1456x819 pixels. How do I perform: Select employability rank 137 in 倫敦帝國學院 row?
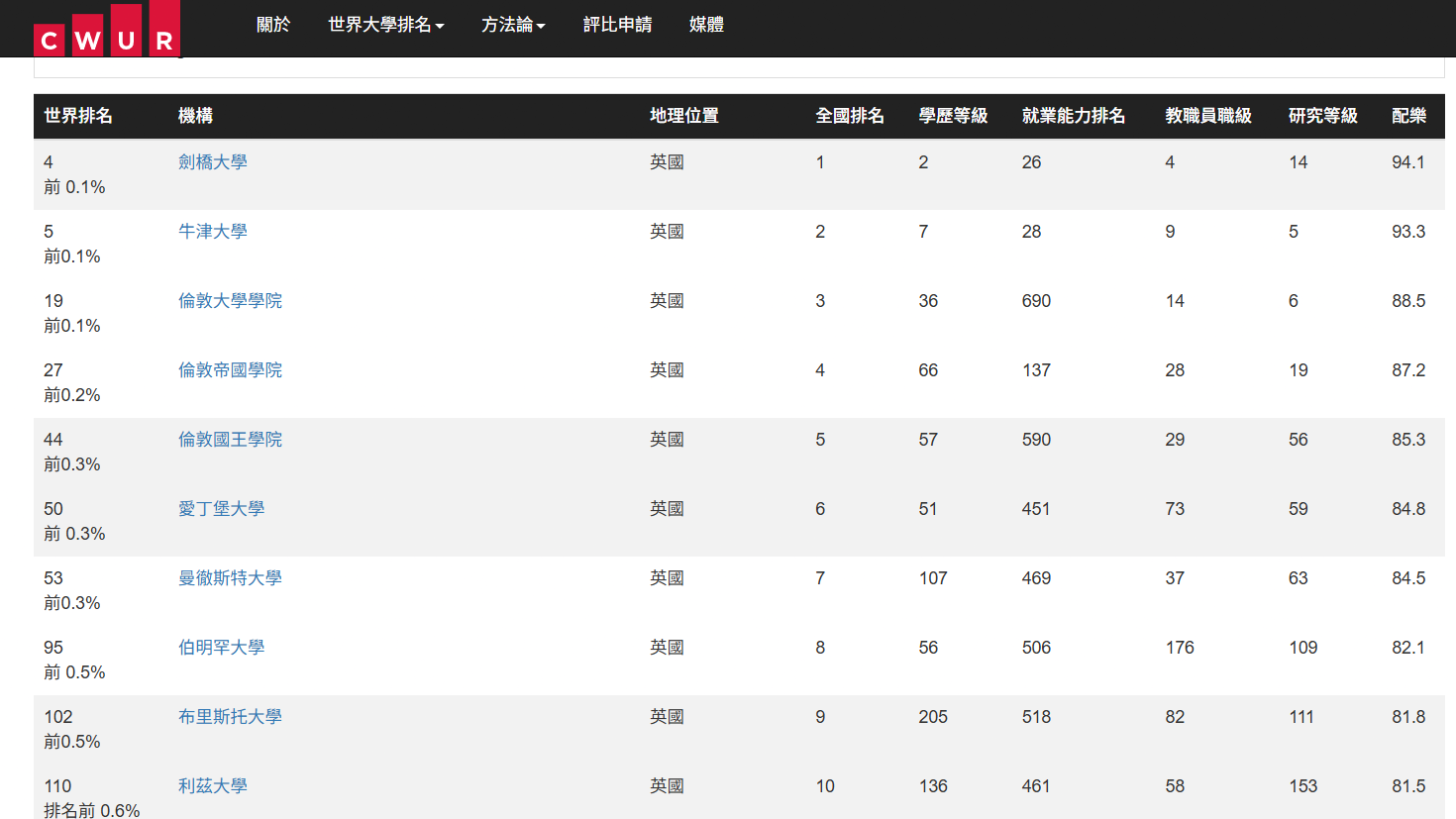(1036, 370)
